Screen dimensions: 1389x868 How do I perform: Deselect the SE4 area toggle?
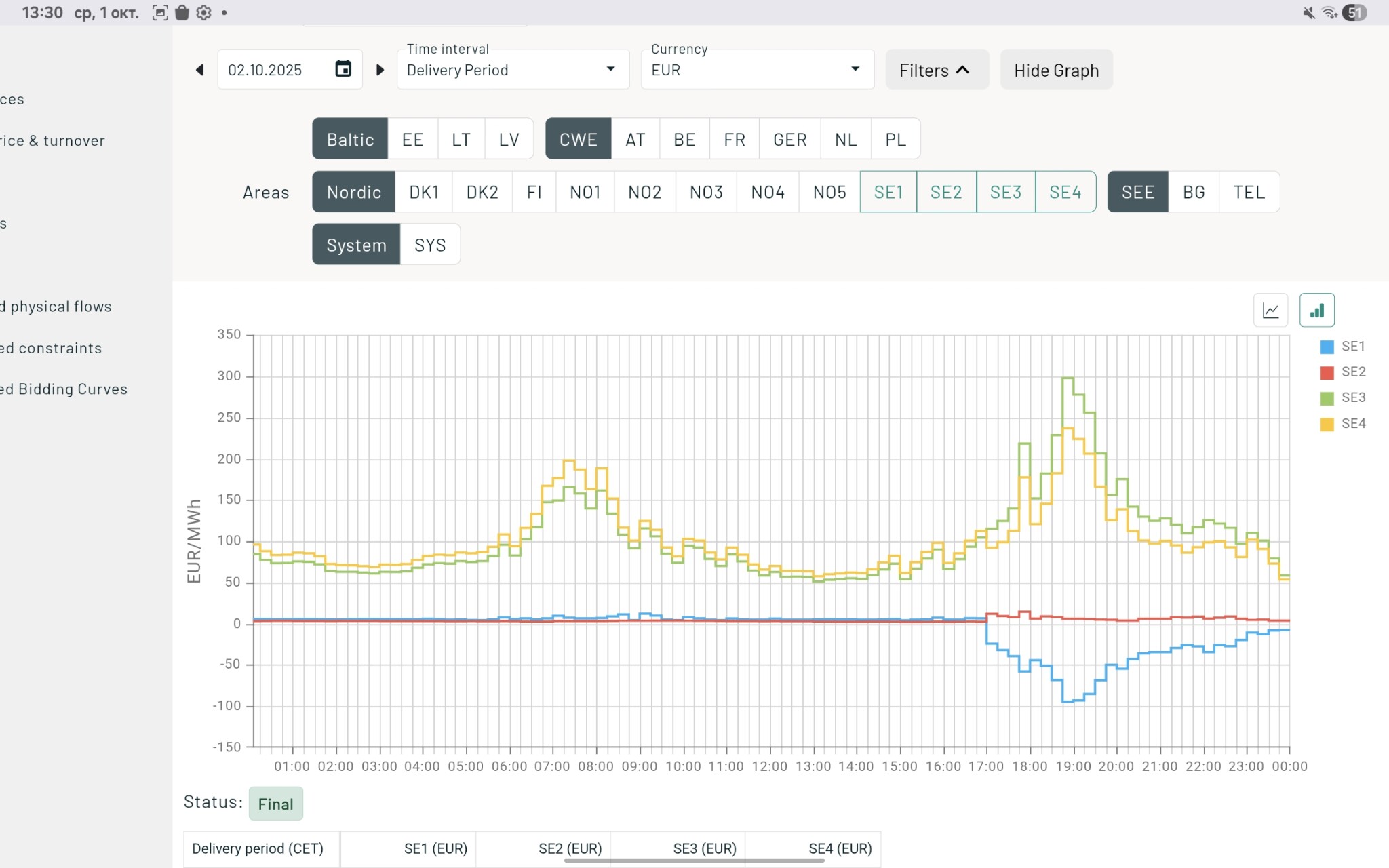(1065, 192)
